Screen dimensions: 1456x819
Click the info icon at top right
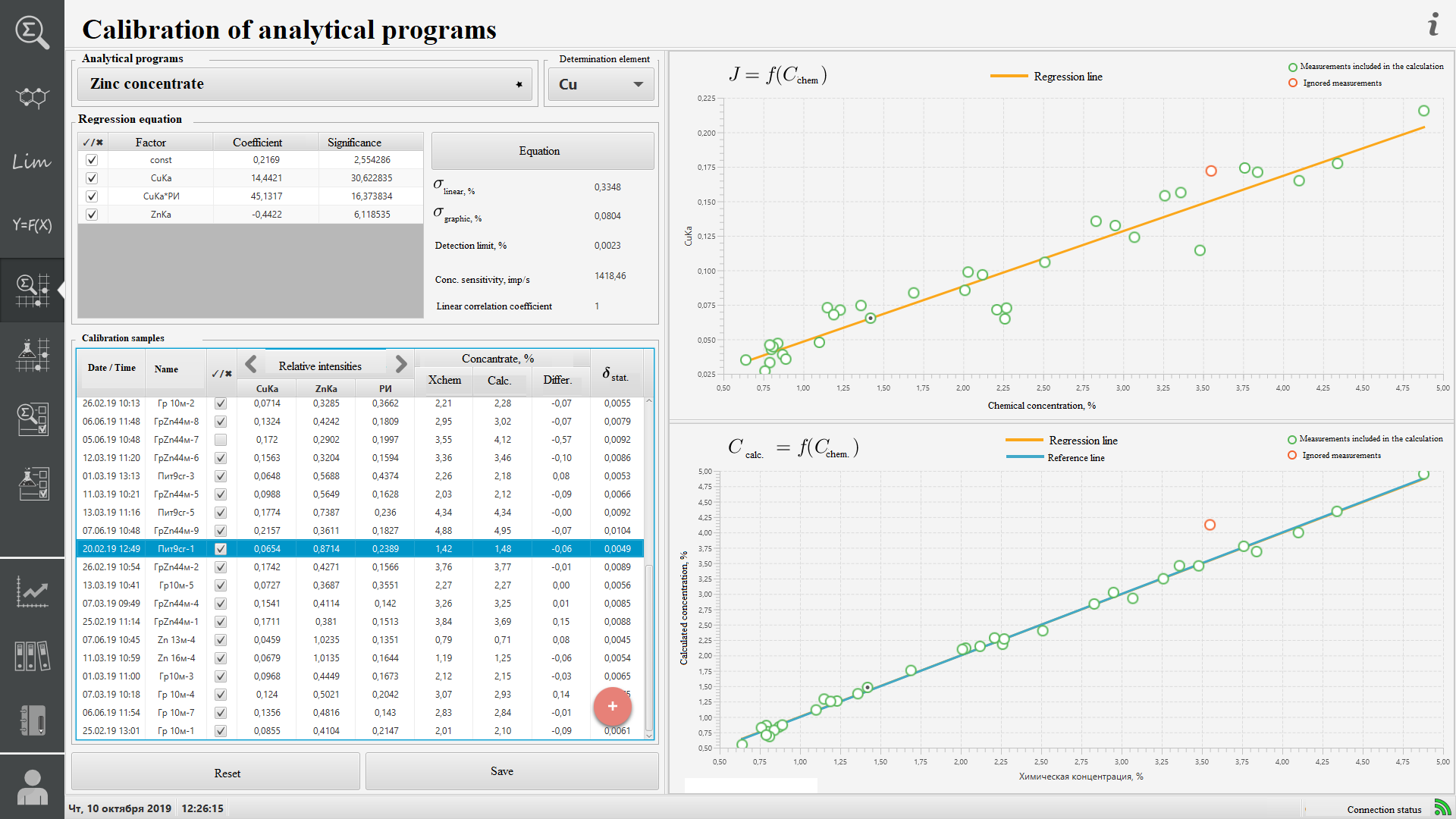[1432, 25]
